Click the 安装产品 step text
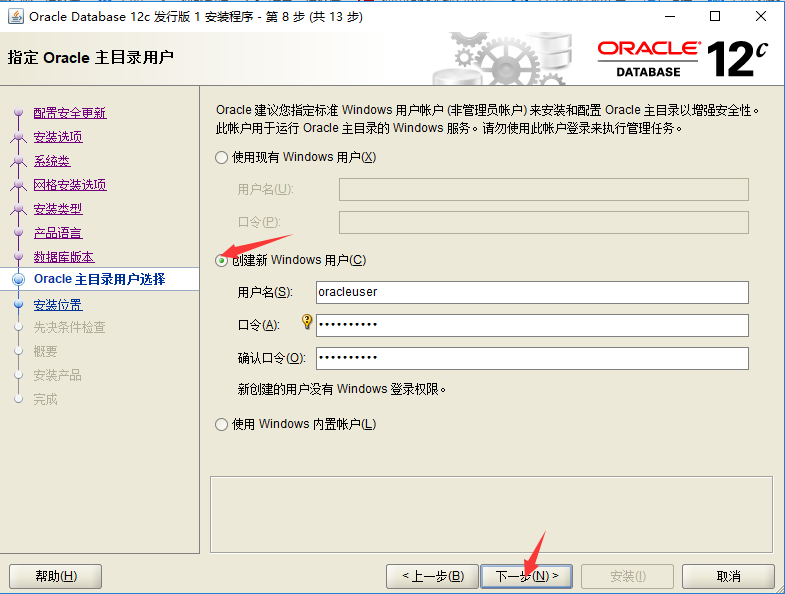Image resolution: width=785 pixels, height=594 pixels. point(57,376)
